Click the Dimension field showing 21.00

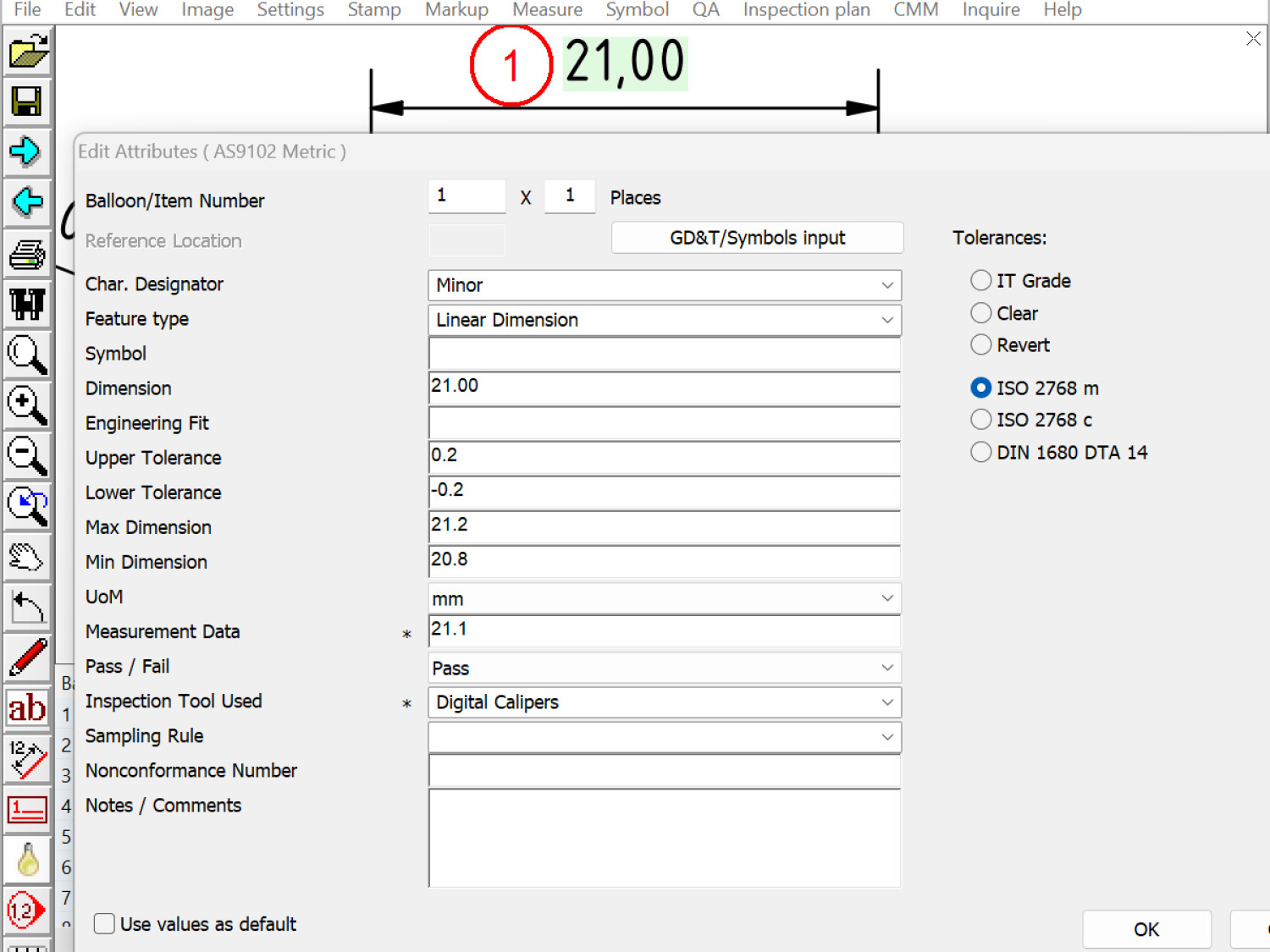point(665,388)
